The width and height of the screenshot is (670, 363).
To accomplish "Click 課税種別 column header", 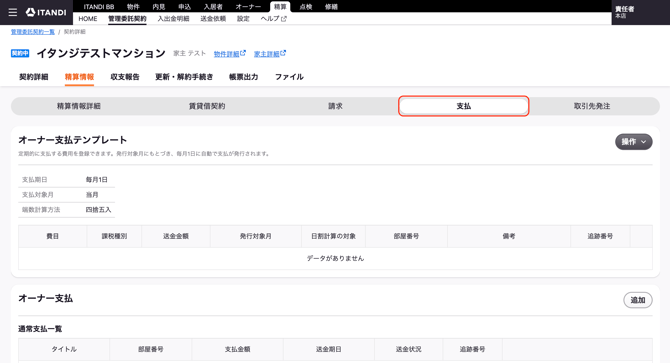I will pyautogui.click(x=115, y=236).
